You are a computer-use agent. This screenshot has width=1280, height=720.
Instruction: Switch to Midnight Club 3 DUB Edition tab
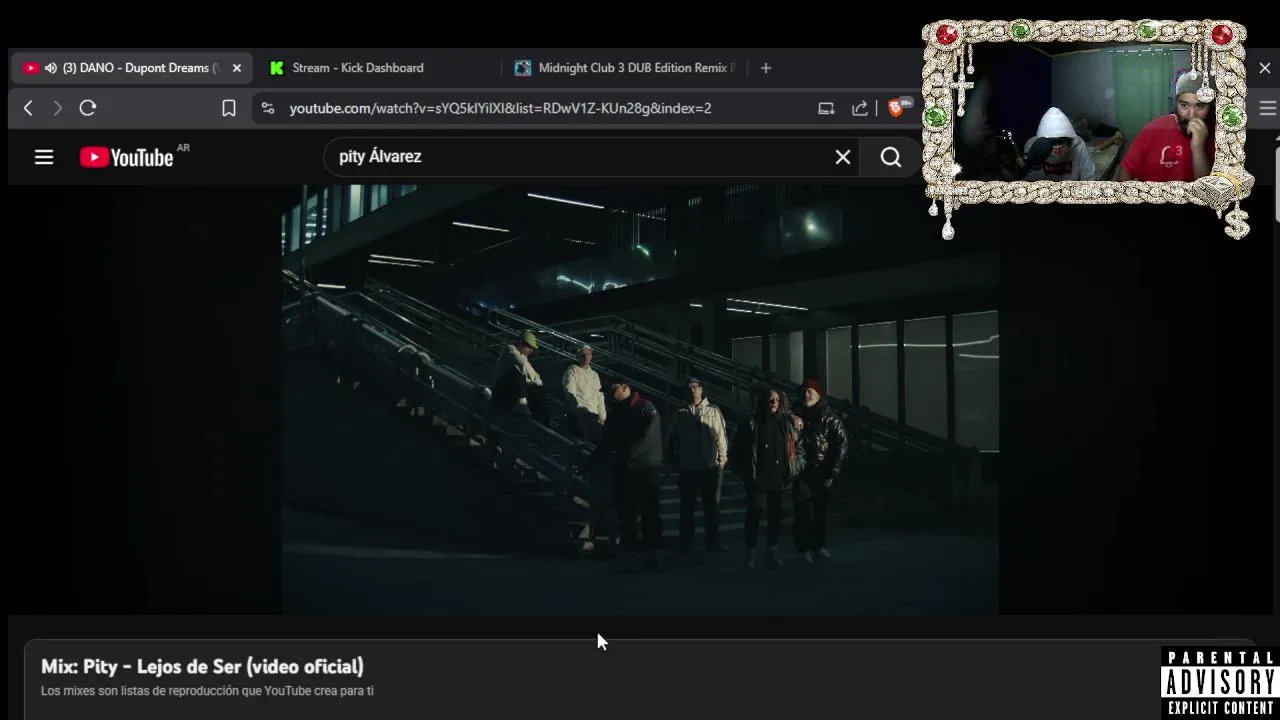626,68
